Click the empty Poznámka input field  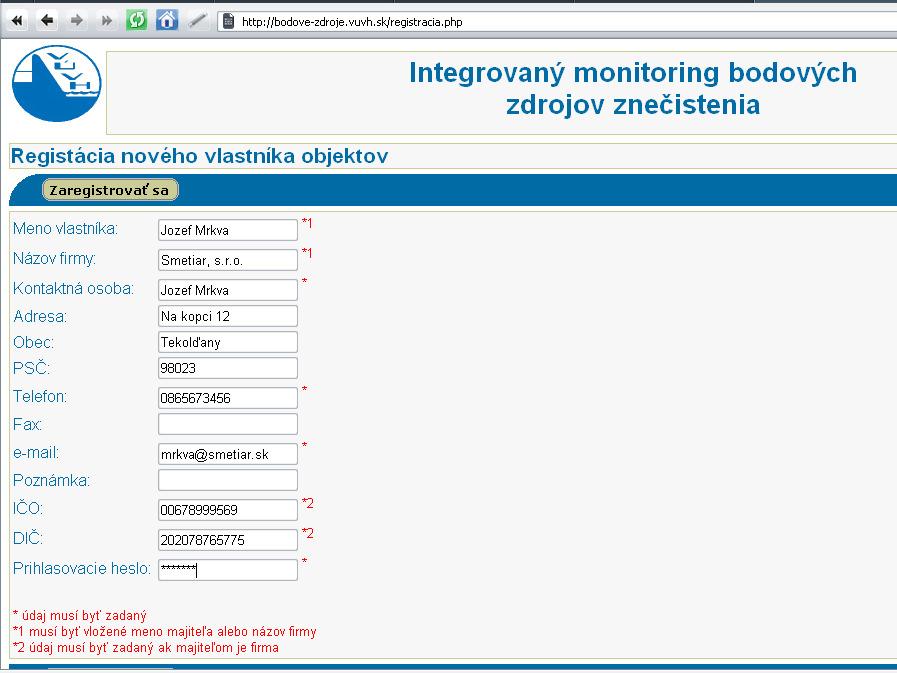tap(228, 480)
